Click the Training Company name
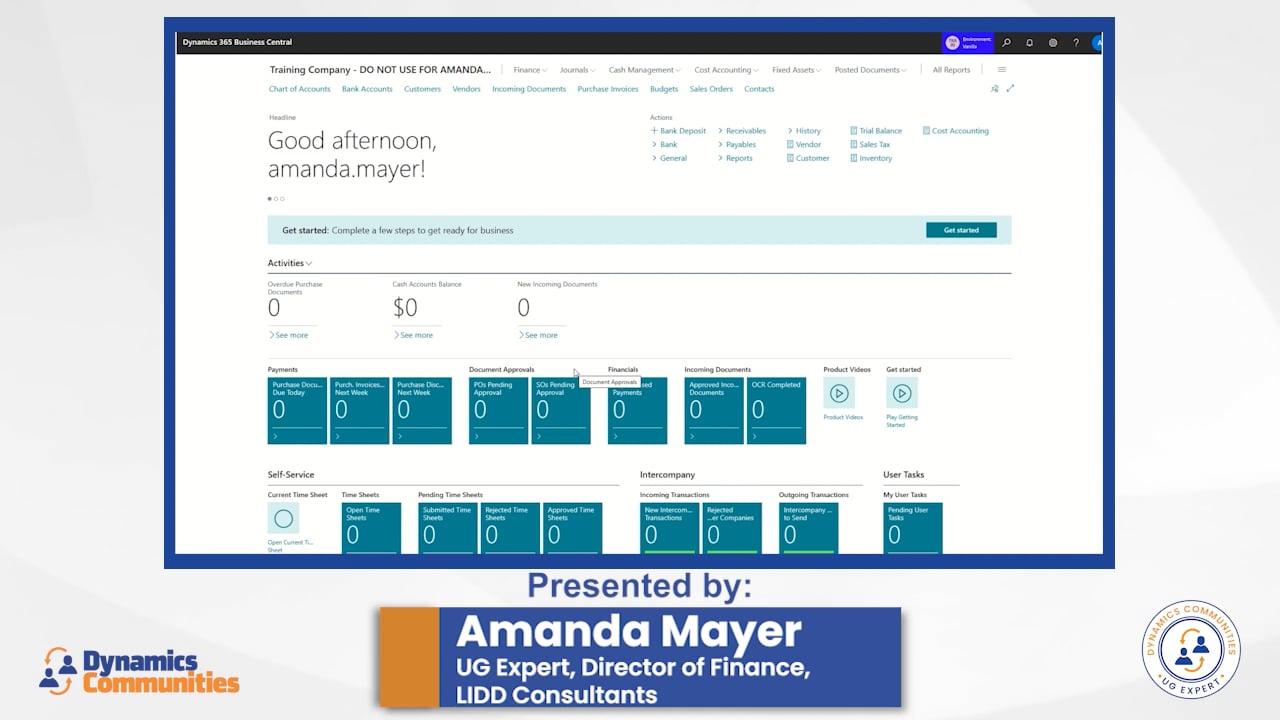 pos(380,70)
